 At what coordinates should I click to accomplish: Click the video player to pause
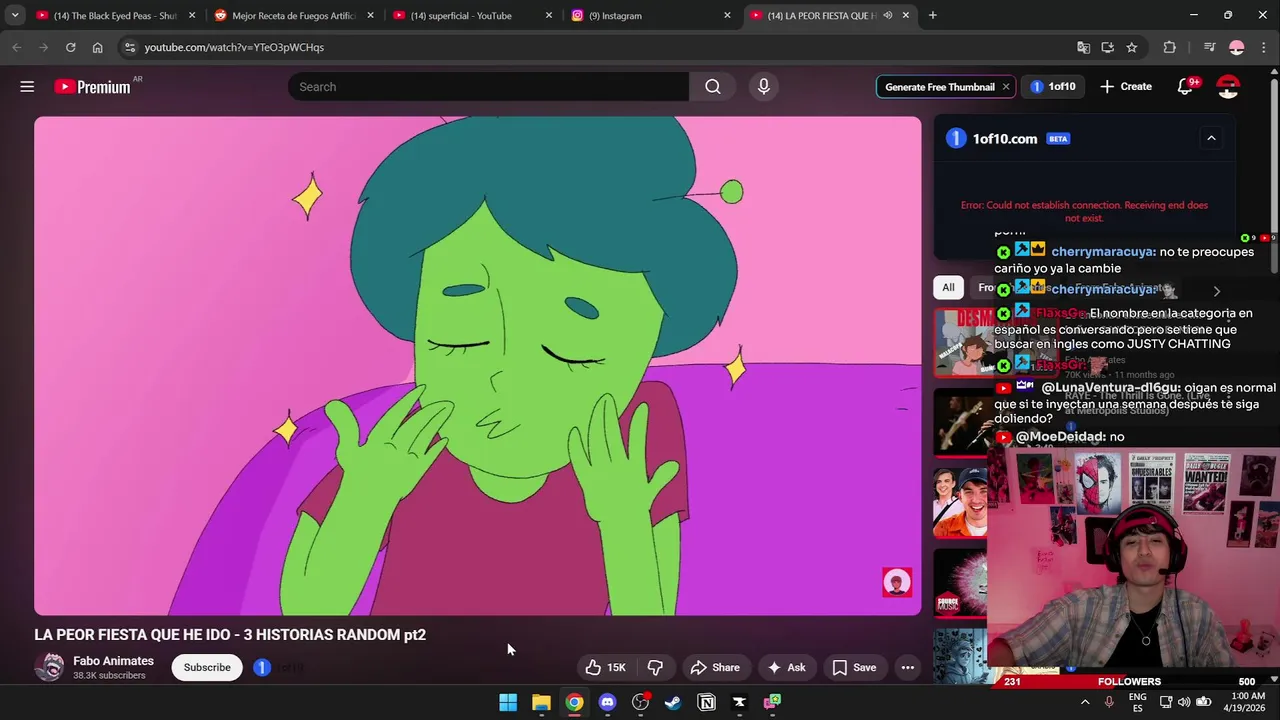[478, 366]
